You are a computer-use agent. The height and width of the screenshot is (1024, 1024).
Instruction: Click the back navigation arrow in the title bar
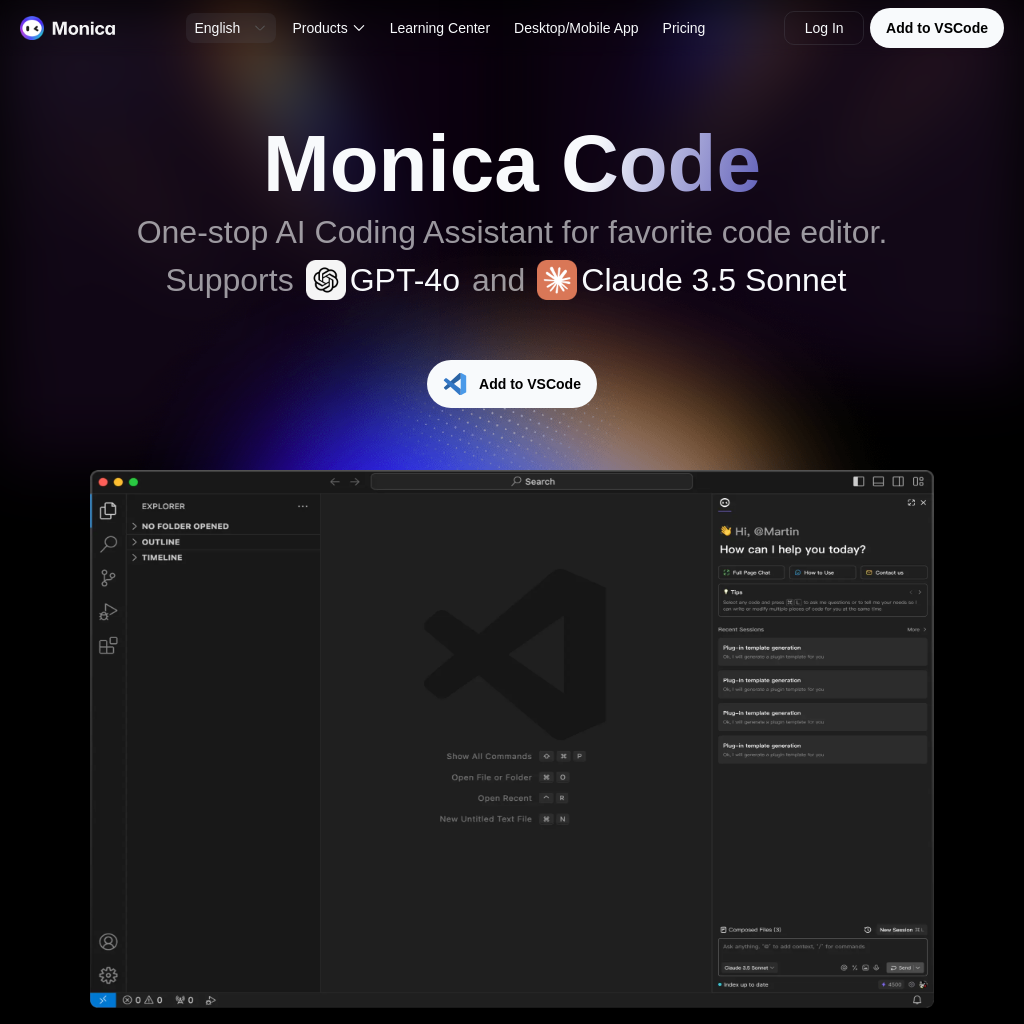coord(335,481)
